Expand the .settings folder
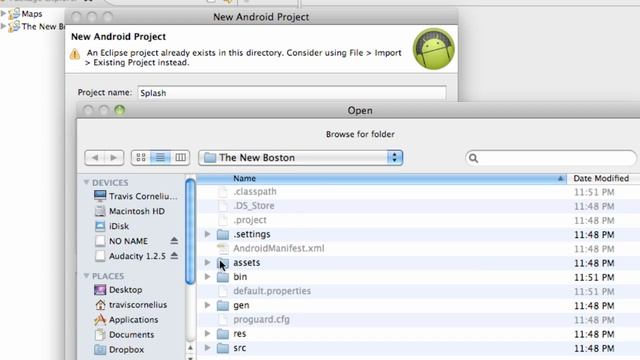The height and width of the screenshot is (360, 640). (x=207, y=234)
